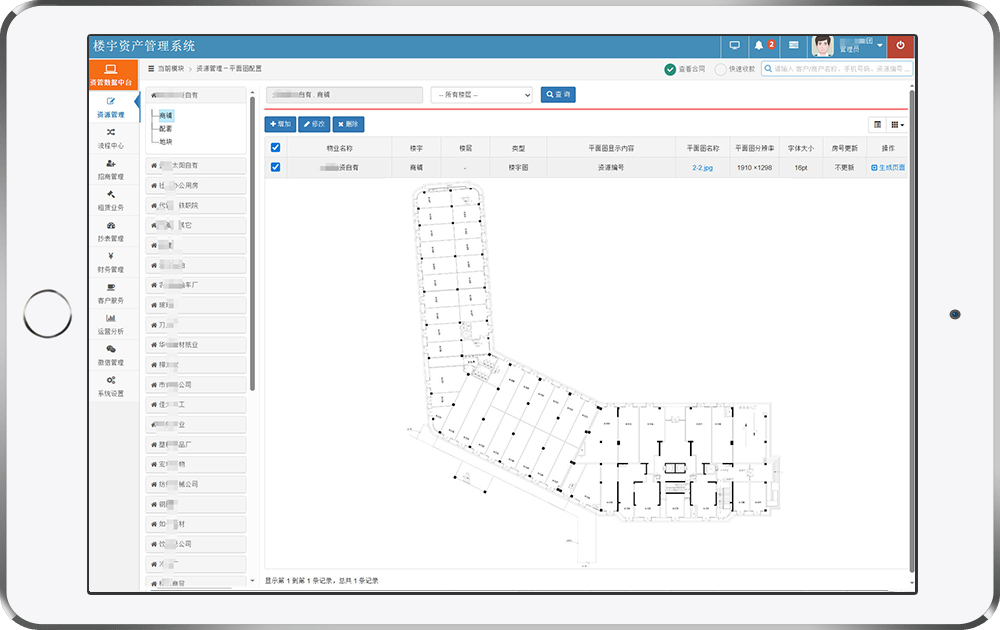Toggle the 当前模块 hamburger menu icon

[x=151, y=68]
